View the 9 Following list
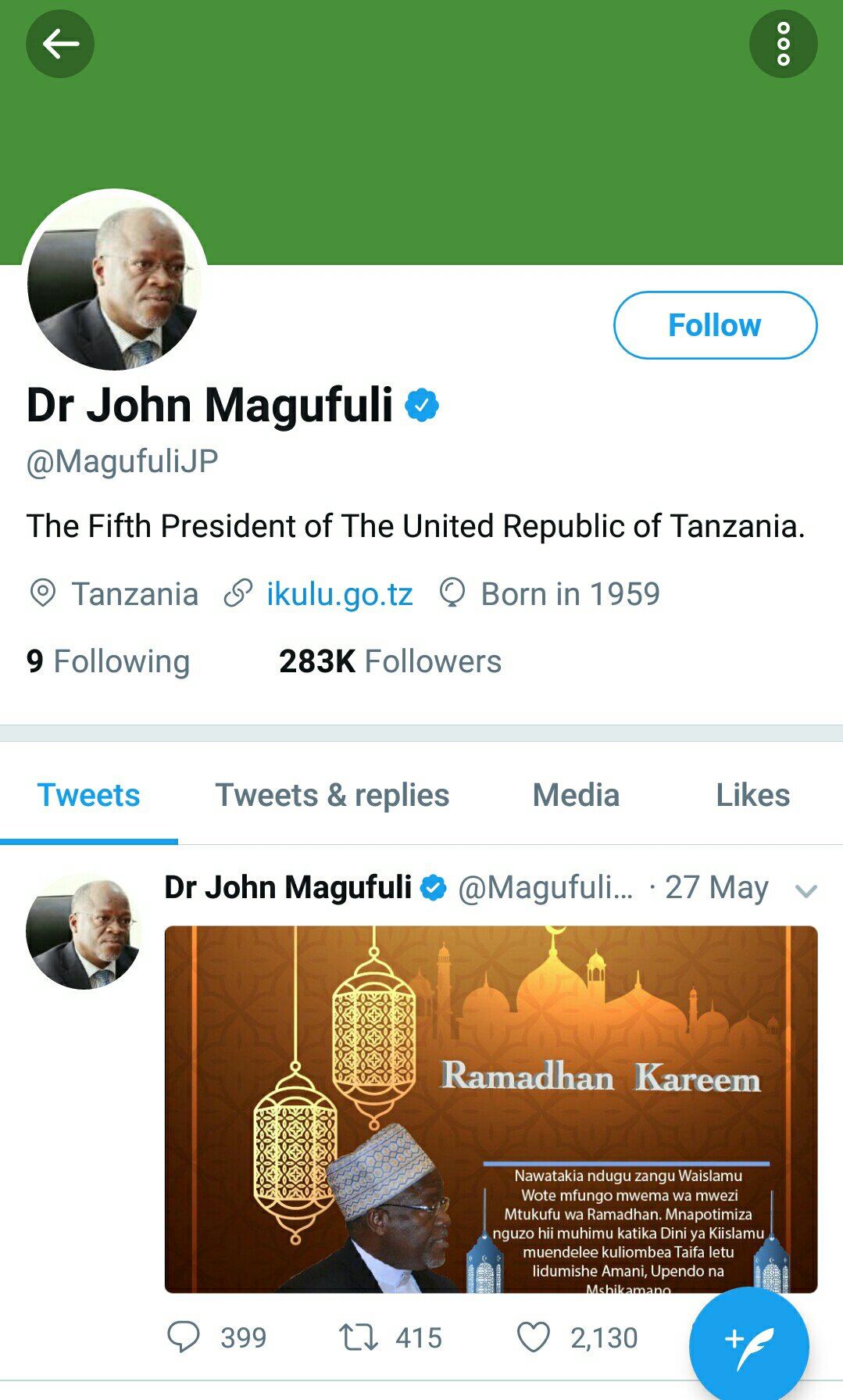The width and height of the screenshot is (843, 1400). tap(108, 661)
